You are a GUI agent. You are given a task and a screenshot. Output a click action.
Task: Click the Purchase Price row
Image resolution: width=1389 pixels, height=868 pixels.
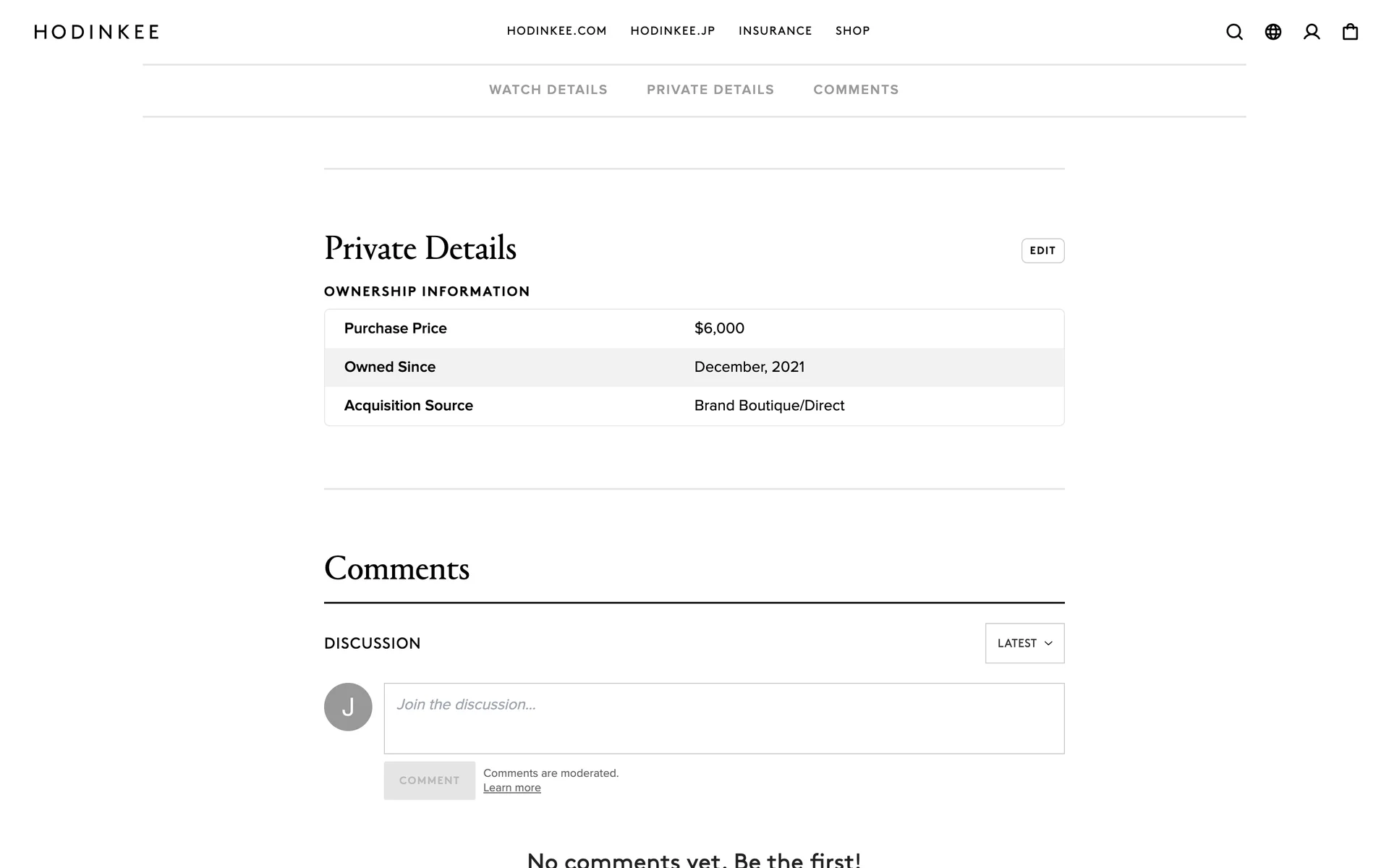click(694, 328)
